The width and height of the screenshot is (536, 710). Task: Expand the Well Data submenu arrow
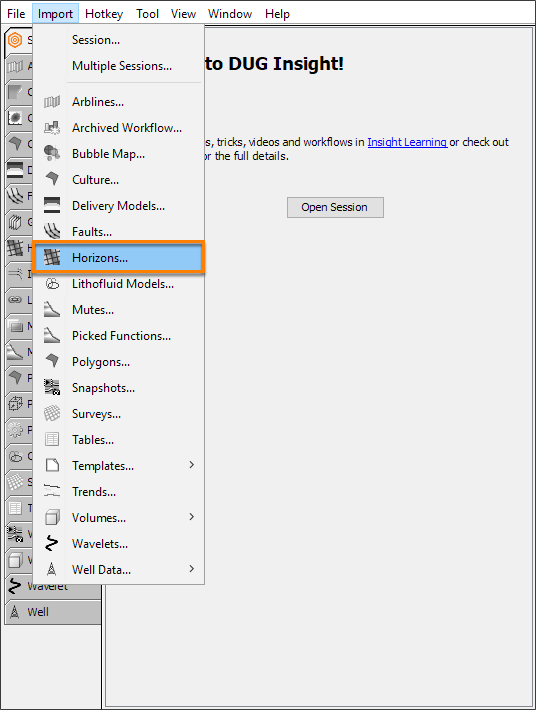[x=191, y=569]
